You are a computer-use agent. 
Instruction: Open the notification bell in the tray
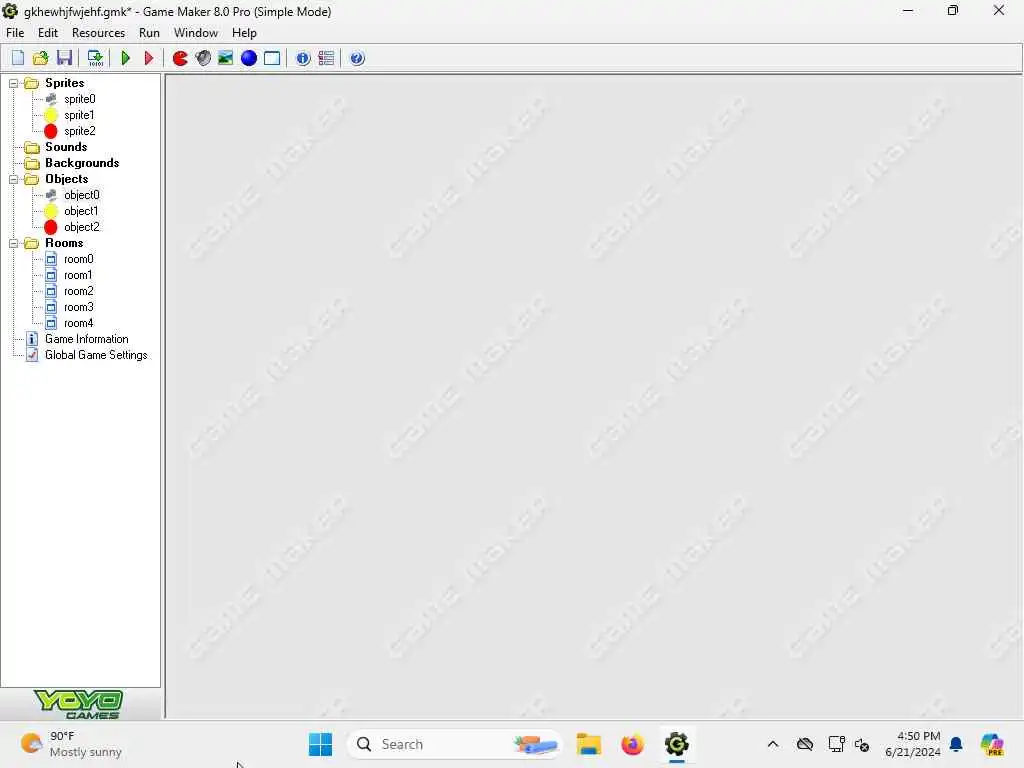coord(956,744)
